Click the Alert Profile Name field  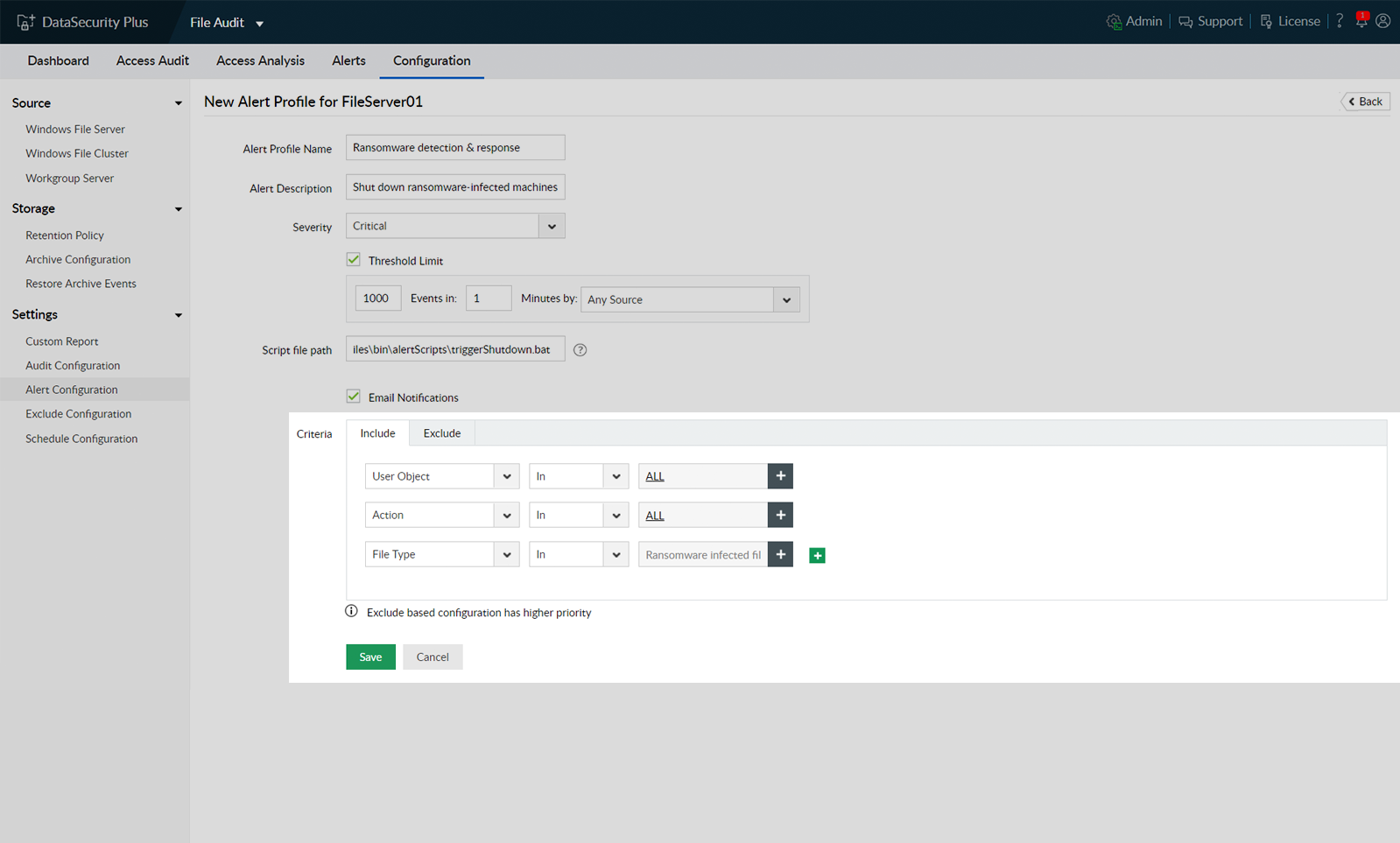455,147
